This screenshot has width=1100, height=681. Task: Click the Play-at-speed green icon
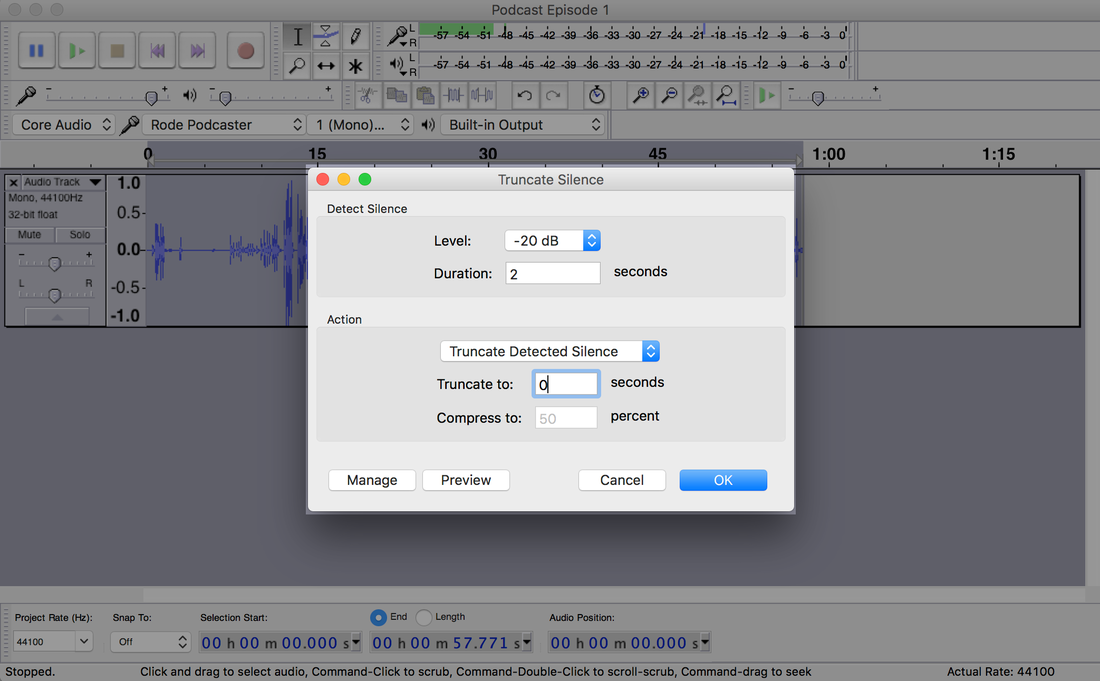(x=767, y=95)
